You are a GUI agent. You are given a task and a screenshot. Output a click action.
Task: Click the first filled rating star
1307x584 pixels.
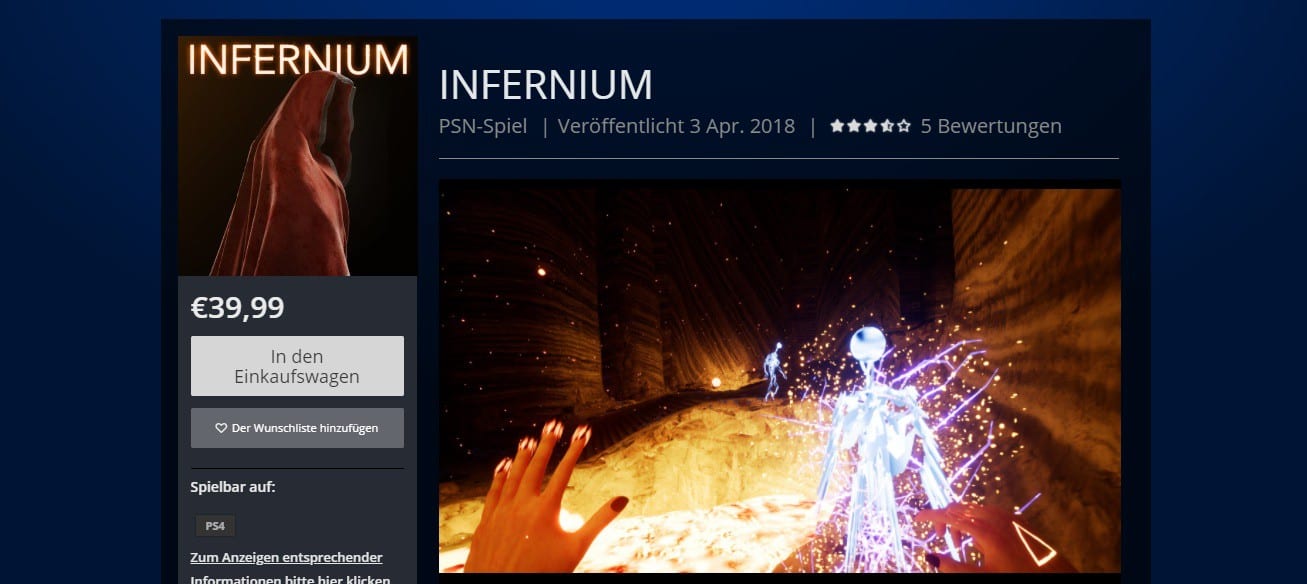(x=837, y=126)
